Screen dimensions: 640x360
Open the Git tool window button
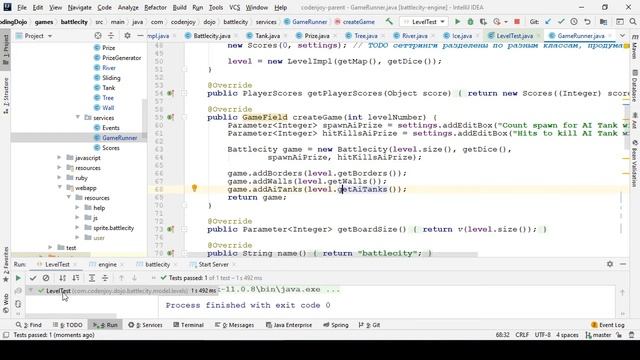click(369, 325)
